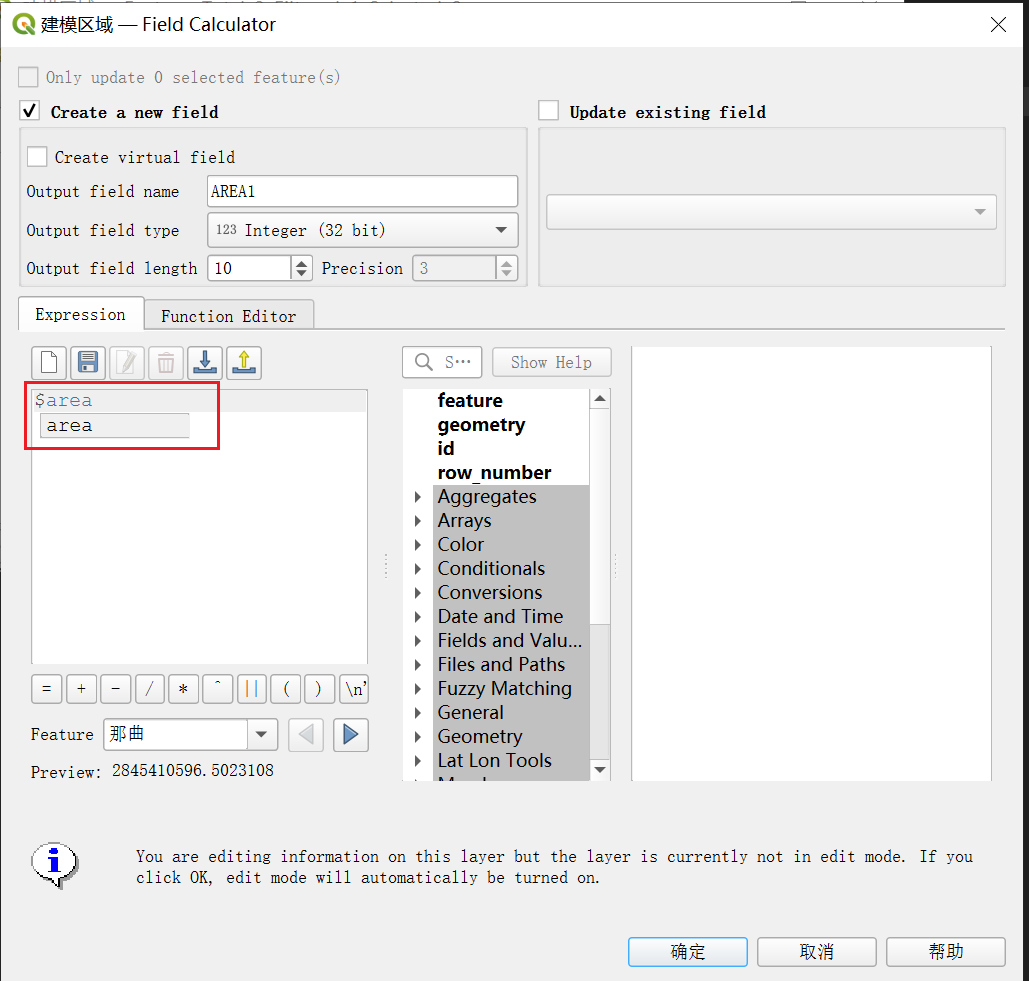Image resolution: width=1029 pixels, height=981 pixels.
Task: Go to next feature arrow
Action: pyautogui.click(x=350, y=734)
